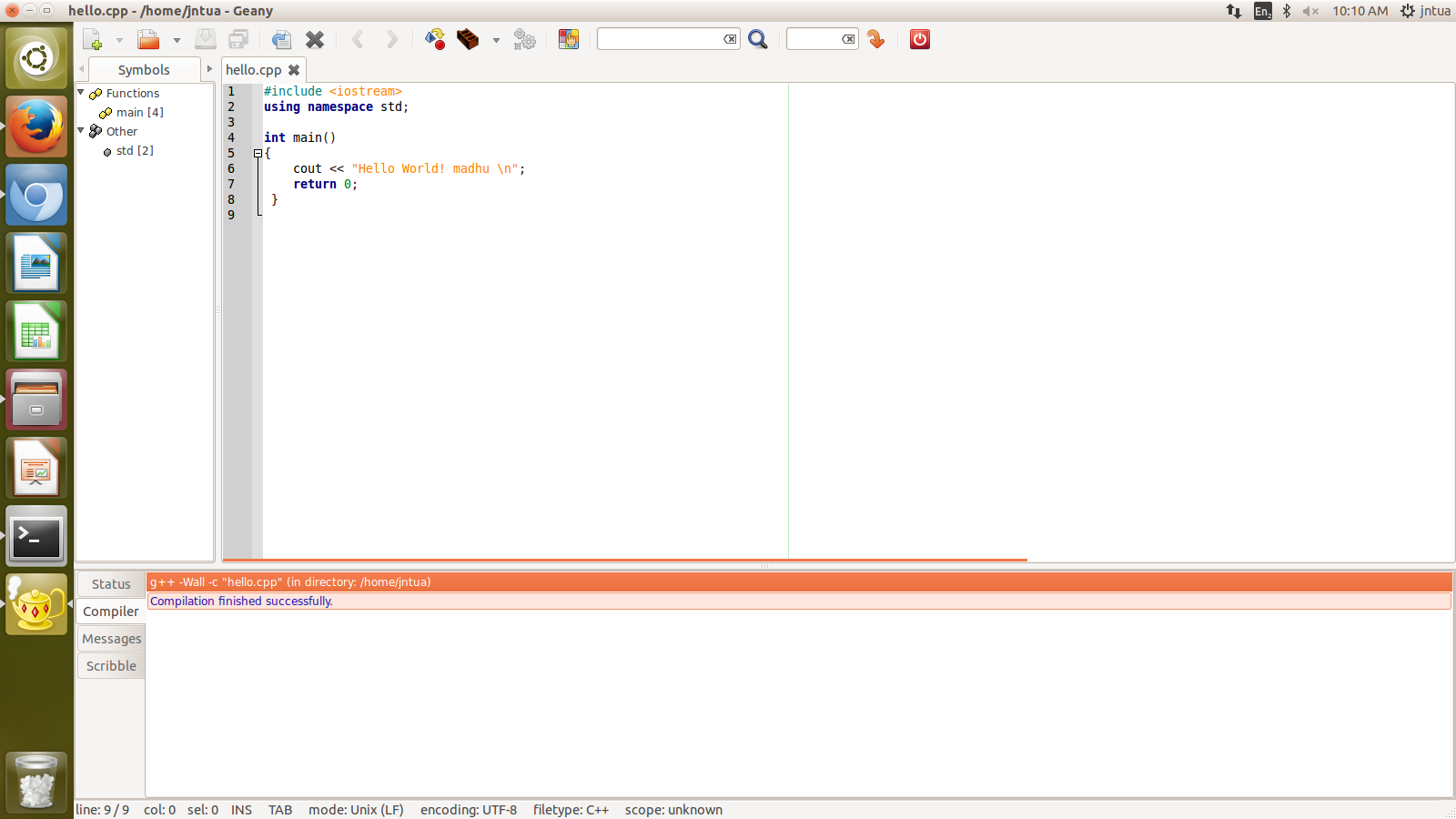Open the network connections indicator

point(1234,11)
